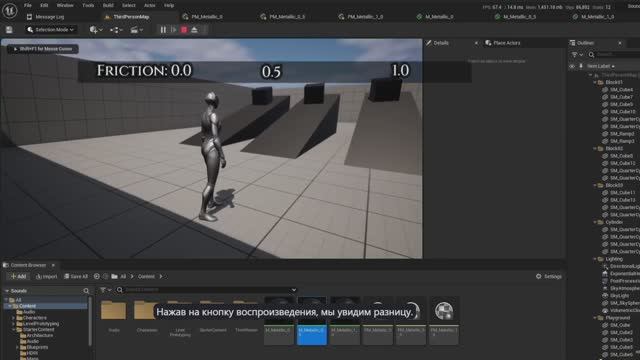Image resolution: width=640 pixels, height=360 pixels.
Task: Open the Edit menu
Action: click(x=44, y=5)
